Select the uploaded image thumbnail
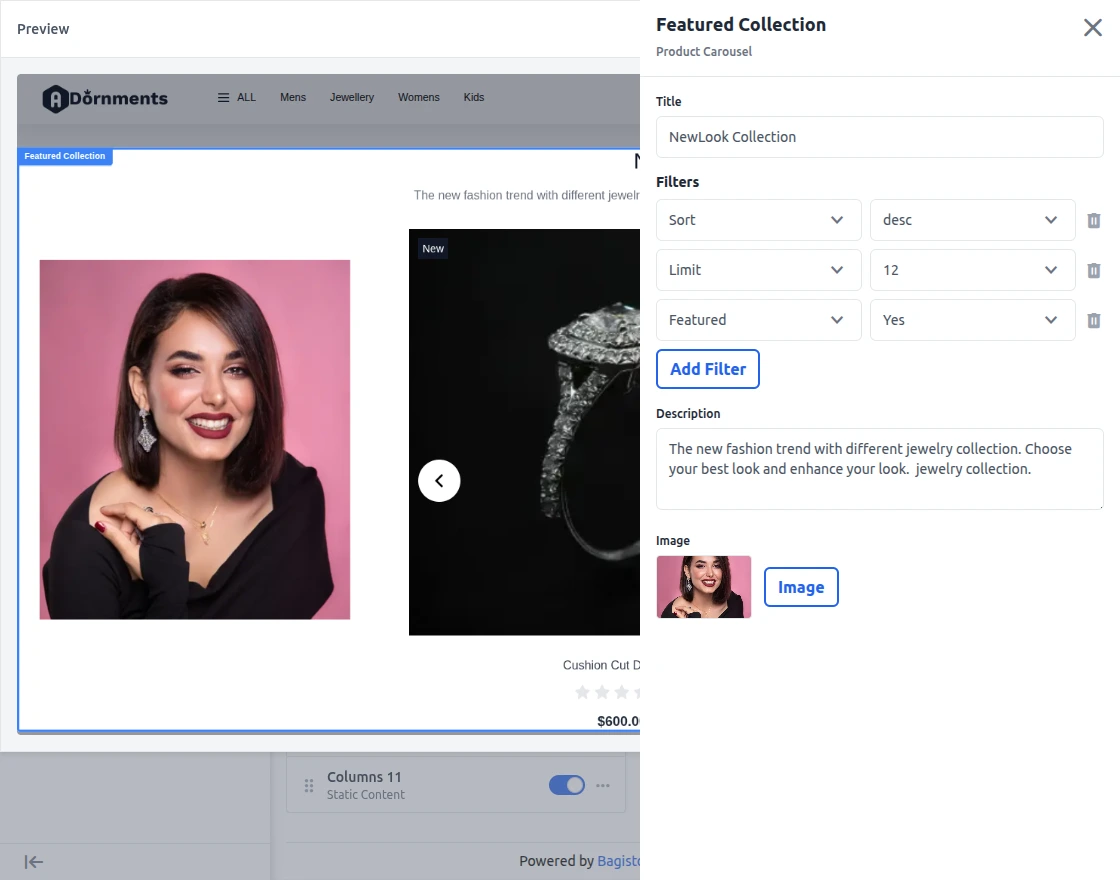Viewport: 1120px width, 880px height. [x=704, y=586]
